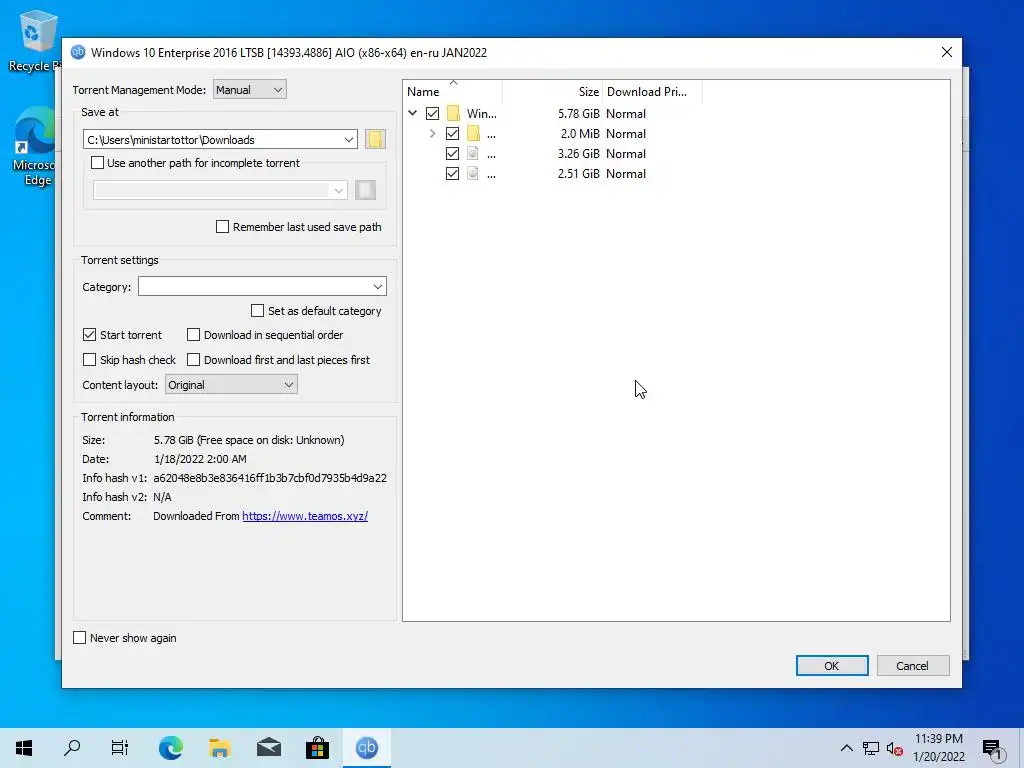
Task: Check 'Set as default category'
Action: click(x=257, y=311)
